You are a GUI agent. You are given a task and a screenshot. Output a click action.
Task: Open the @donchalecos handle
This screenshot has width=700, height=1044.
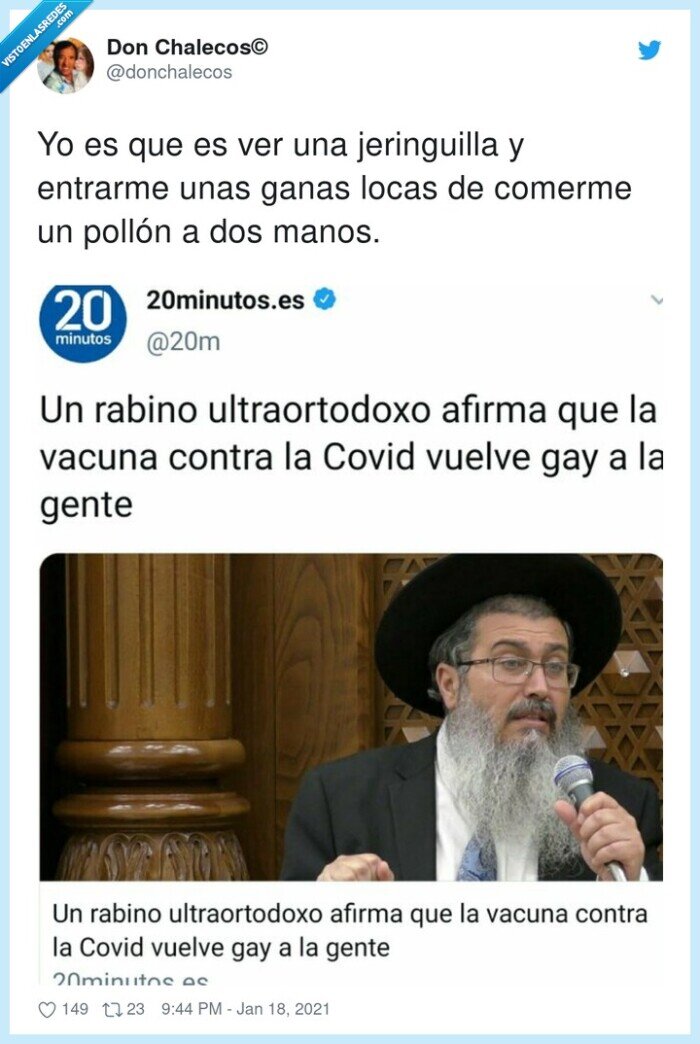click(x=169, y=72)
